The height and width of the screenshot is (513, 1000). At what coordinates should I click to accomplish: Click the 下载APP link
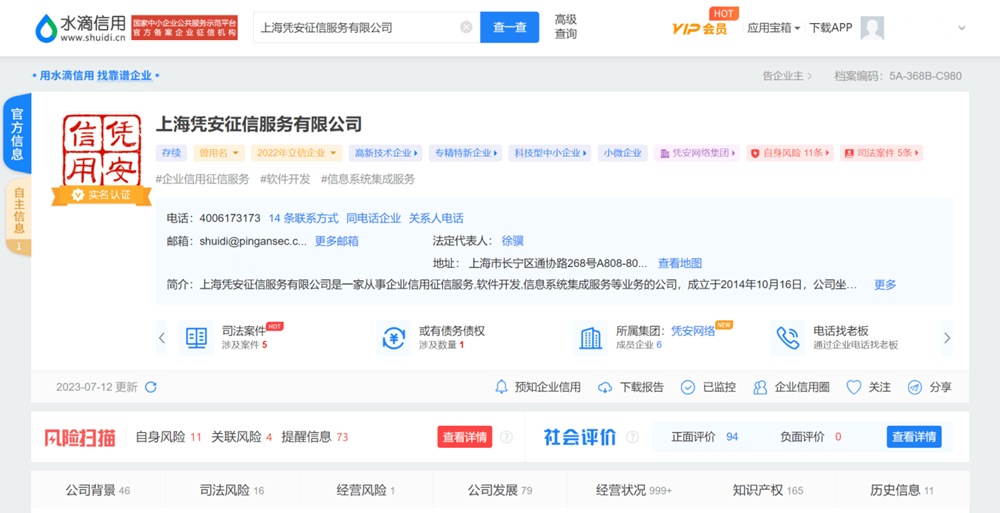coord(830,28)
